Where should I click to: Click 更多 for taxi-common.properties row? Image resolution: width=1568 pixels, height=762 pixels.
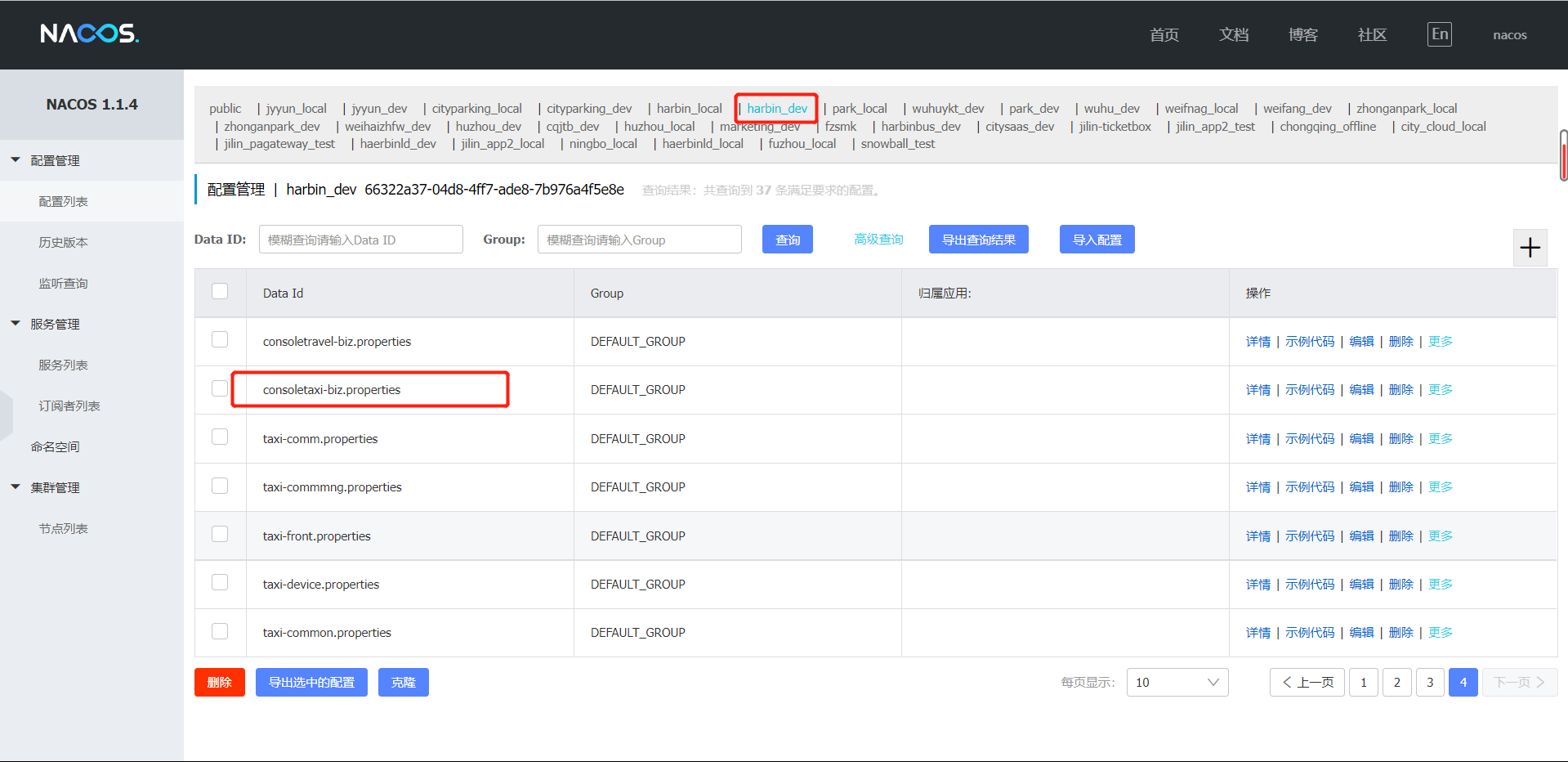coord(1440,633)
